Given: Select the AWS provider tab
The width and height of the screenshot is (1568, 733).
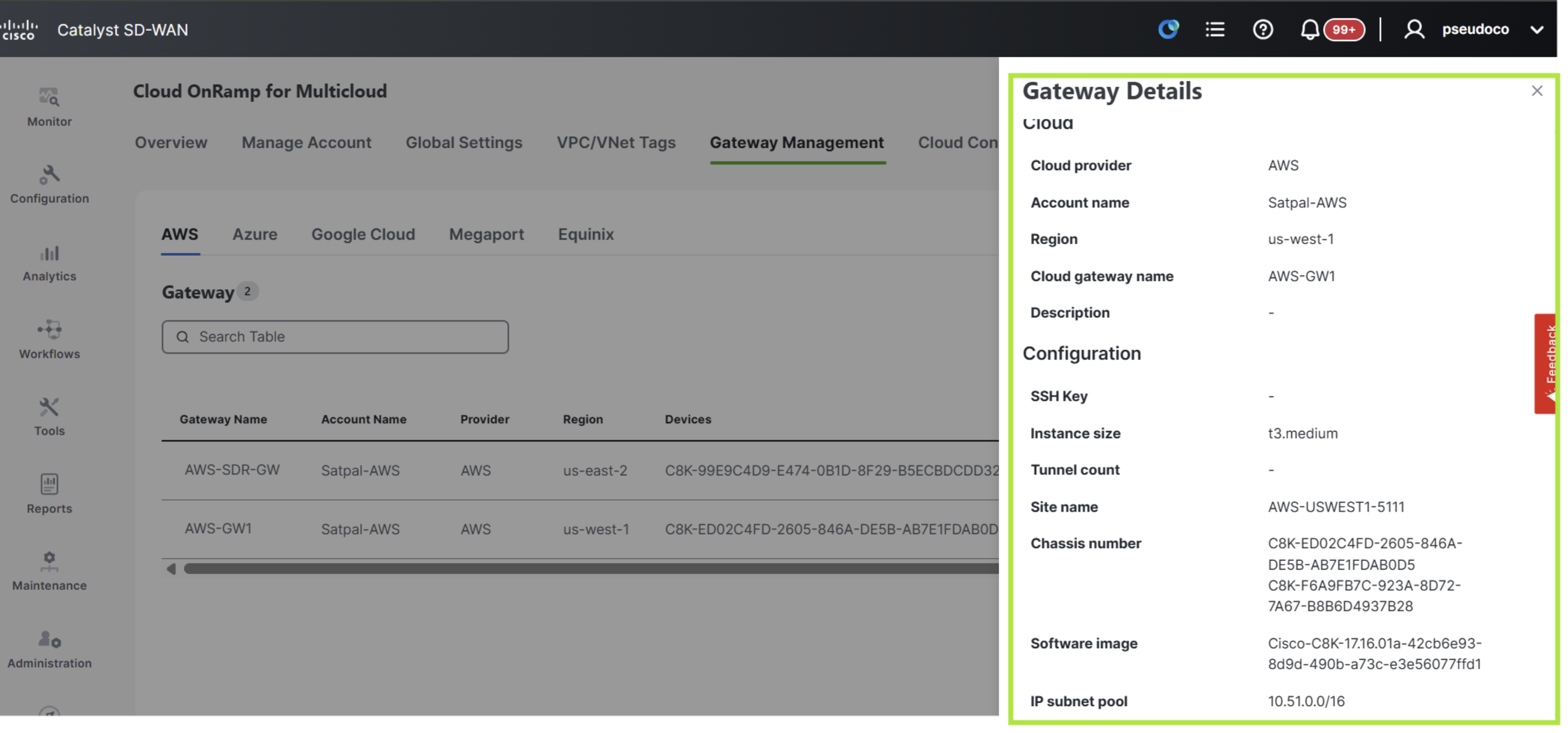Looking at the screenshot, I should [180, 235].
